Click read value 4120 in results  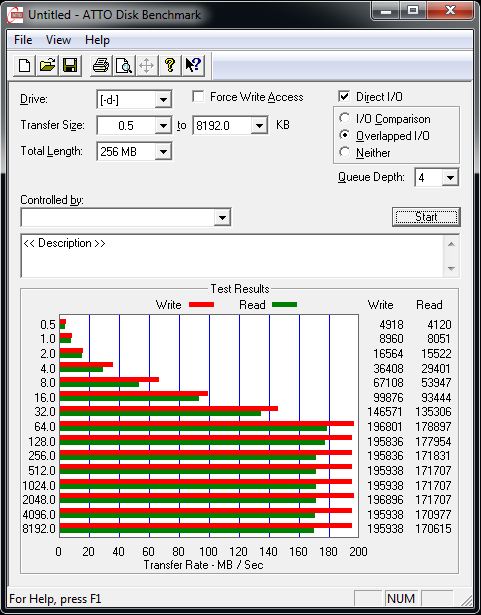(x=439, y=325)
